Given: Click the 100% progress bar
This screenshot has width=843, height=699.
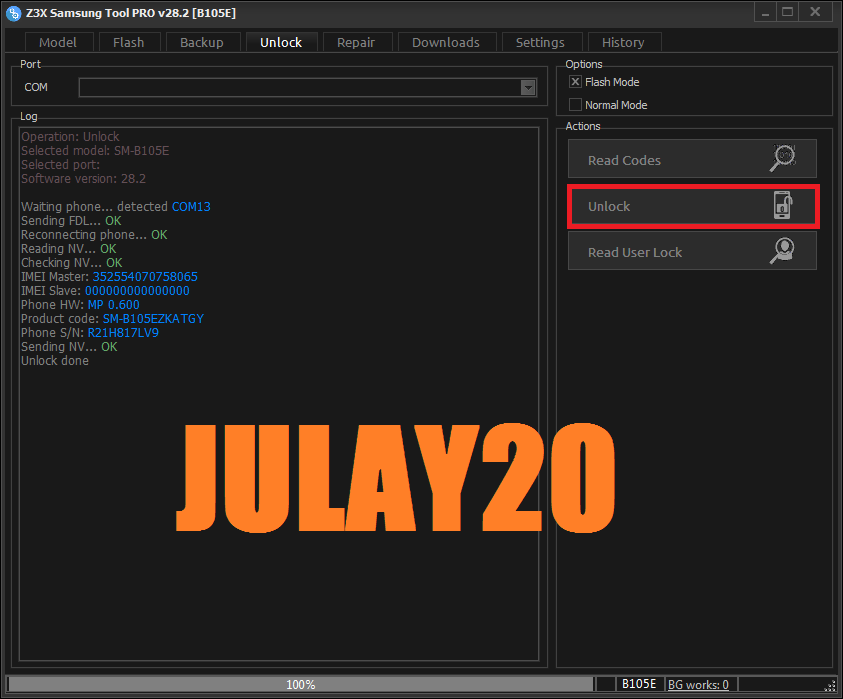Looking at the screenshot, I should [301, 684].
